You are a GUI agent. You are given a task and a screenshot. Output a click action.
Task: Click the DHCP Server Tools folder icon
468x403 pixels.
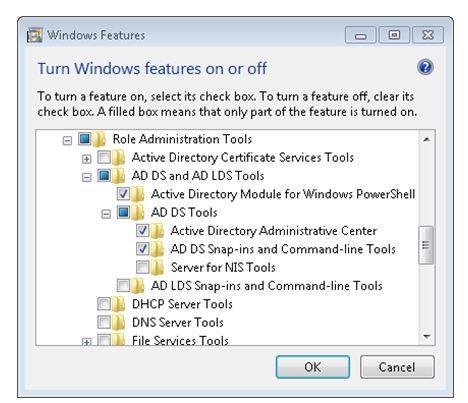point(118,304)
